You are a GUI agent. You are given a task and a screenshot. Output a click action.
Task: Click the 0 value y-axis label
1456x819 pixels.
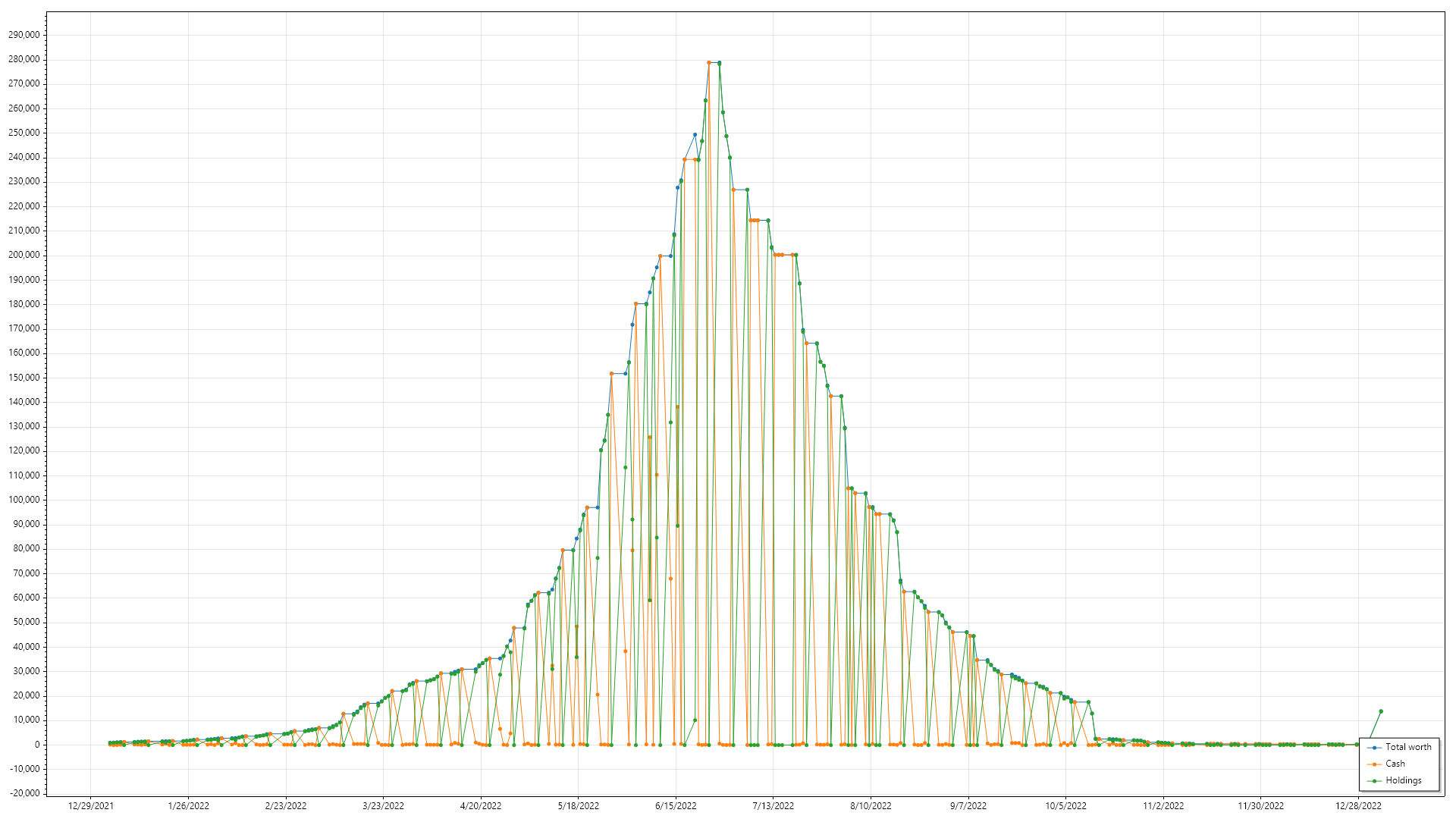coord(36,745)
